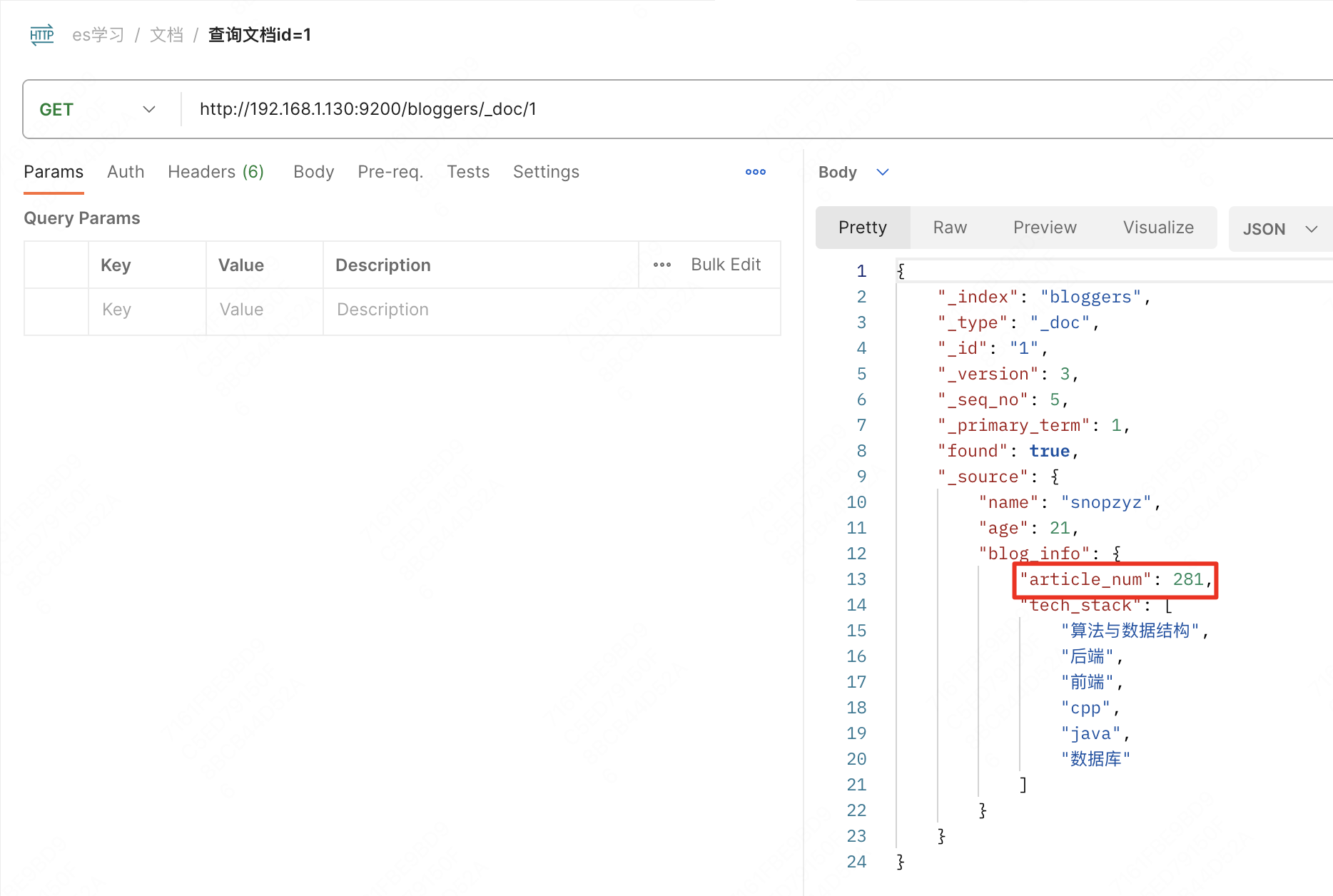Click the "found": true line
Image resolution: width=1333 pixels, height=896 pixels.
pos(1008,451)
